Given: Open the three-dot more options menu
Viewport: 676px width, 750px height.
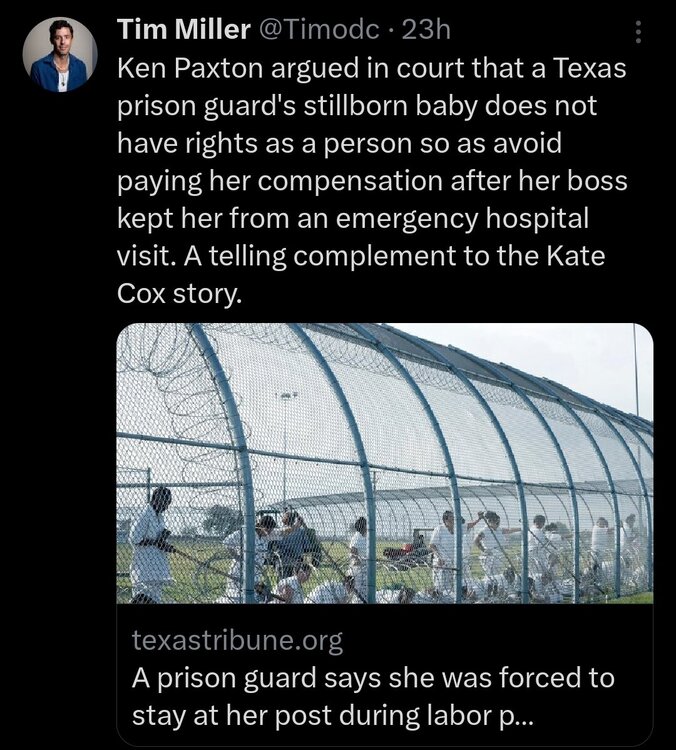Looking at the screenshot, I should pos(637,32).
